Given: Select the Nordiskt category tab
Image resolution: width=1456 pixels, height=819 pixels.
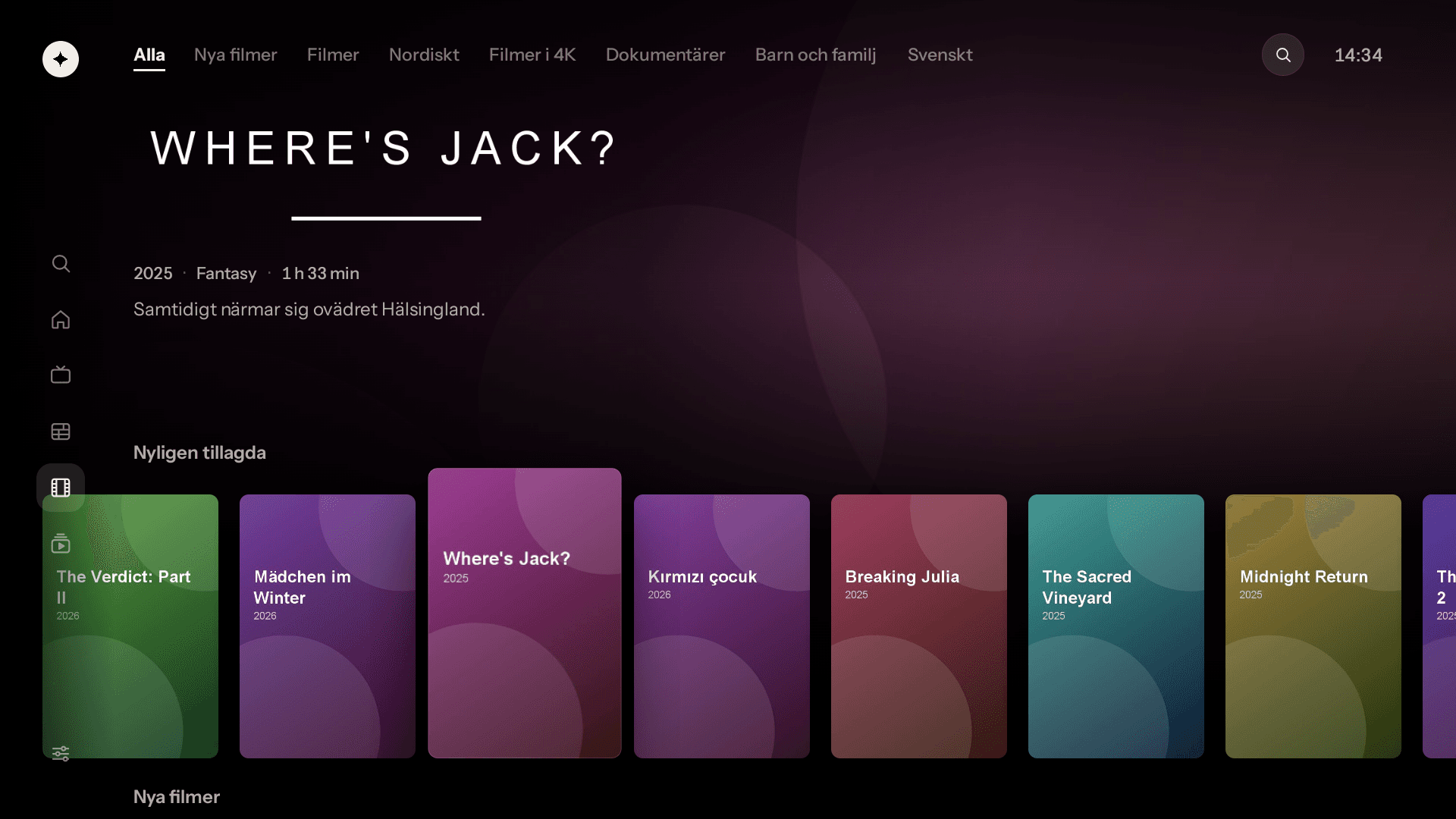Looking at the screenshot, I should pos(424,55).
